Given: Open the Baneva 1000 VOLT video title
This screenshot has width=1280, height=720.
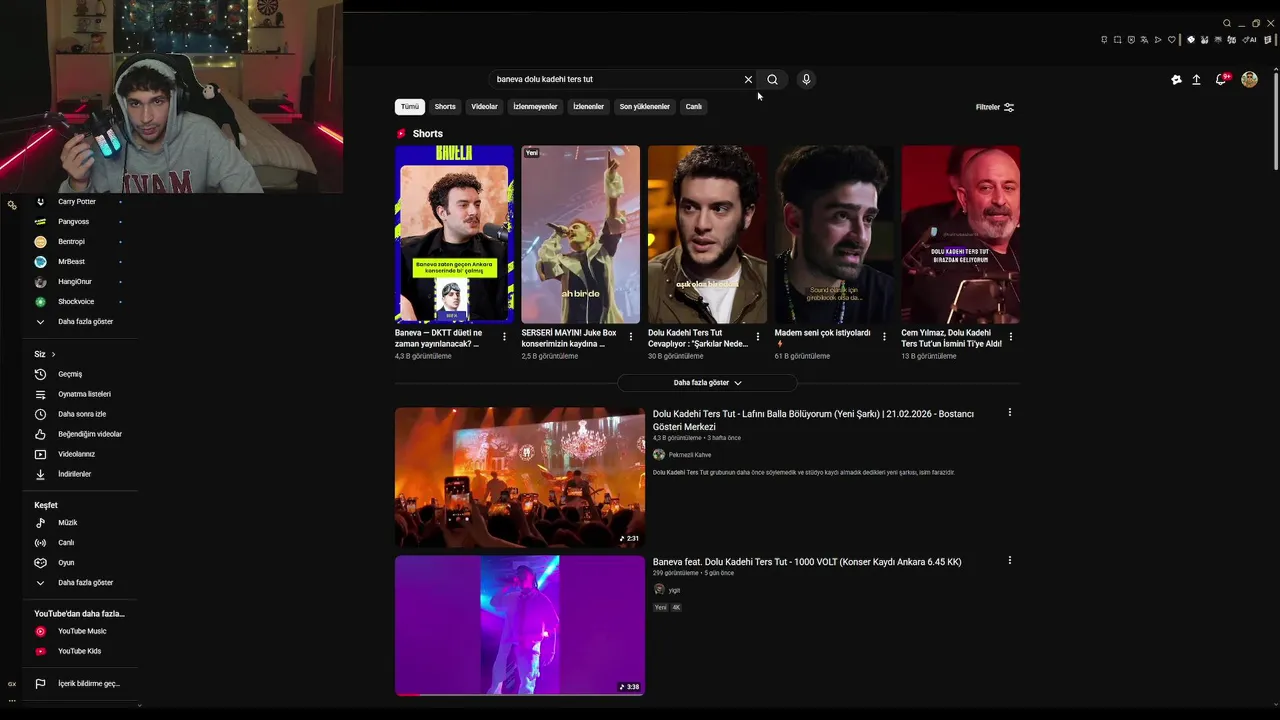Looking at the screenshot, I should [x=807, y=562].
